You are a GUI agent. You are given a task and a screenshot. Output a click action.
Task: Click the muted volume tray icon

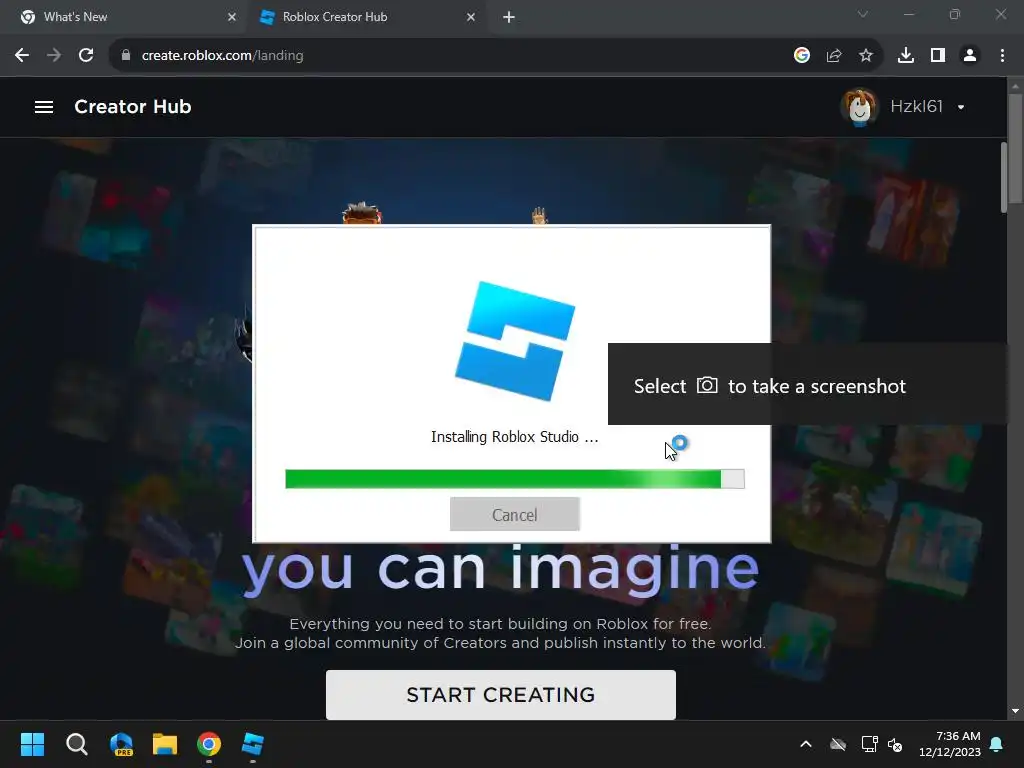tap(895, 744)
